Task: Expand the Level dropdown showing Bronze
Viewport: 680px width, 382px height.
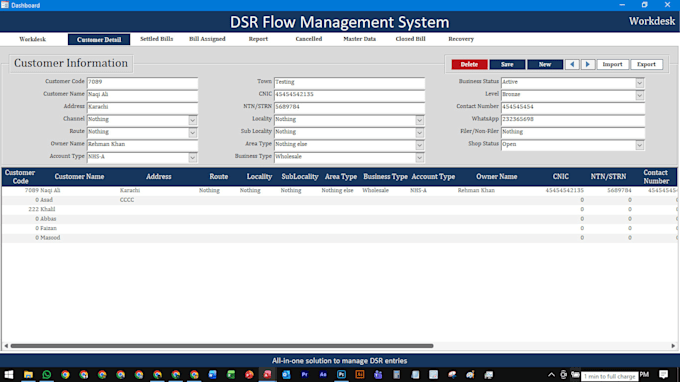Action: 640,95
